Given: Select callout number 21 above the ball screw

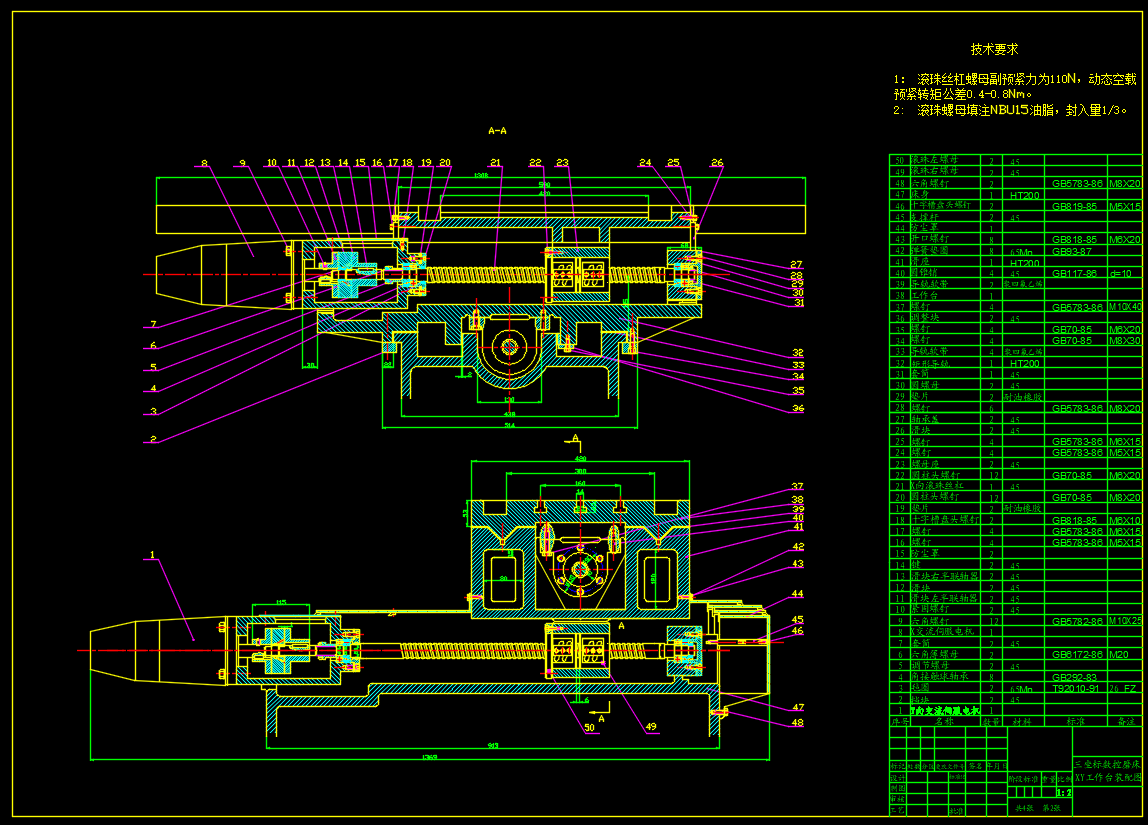Looking at the screenshot, I should (495, 162).
